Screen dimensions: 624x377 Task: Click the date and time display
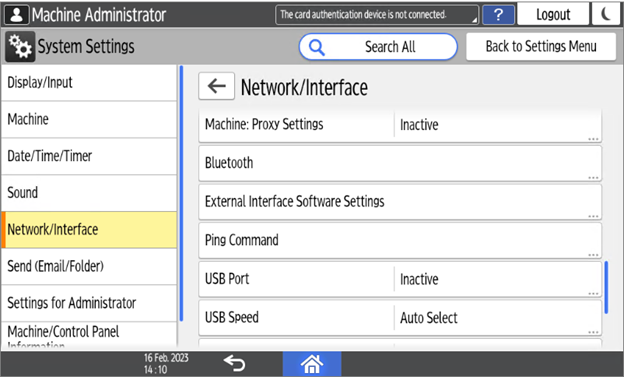point(166,363)
